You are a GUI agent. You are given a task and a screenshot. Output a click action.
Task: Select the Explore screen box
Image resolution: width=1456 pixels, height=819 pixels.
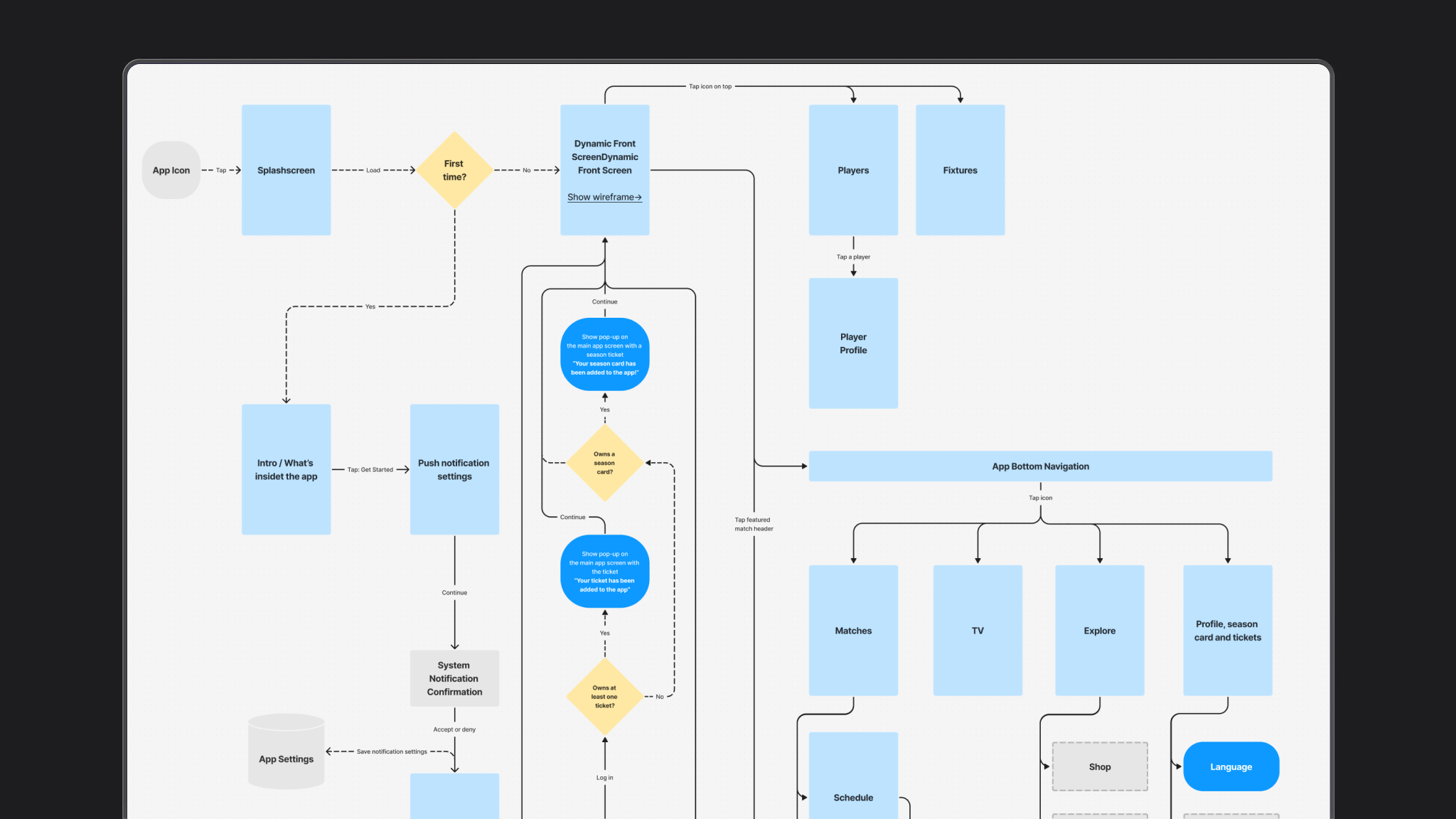[x=1100, y=631]
